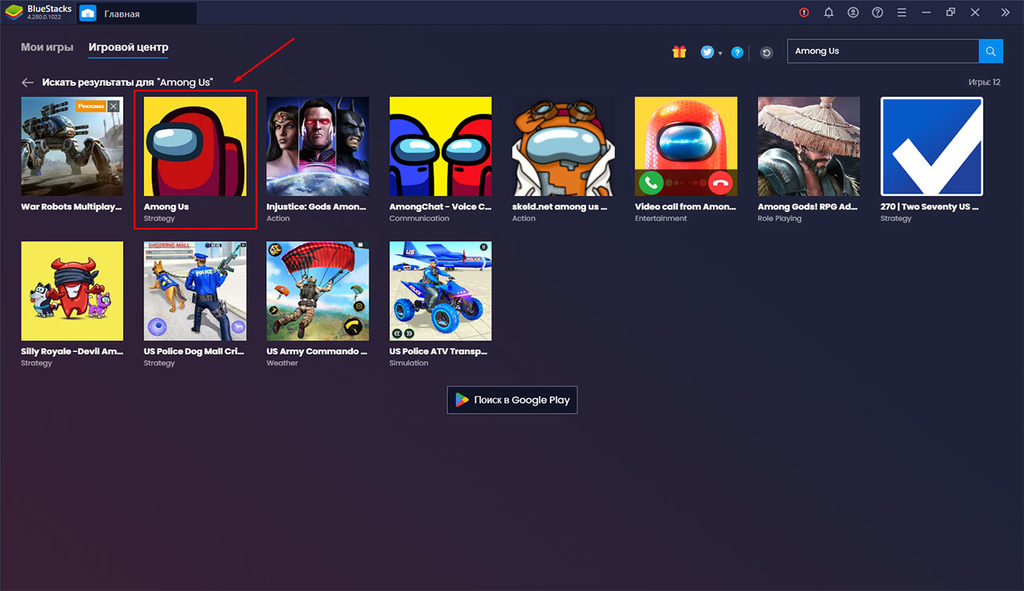Click the blue search magnifier button
The image size is (1024, 591).
click(x=991, y=51)
